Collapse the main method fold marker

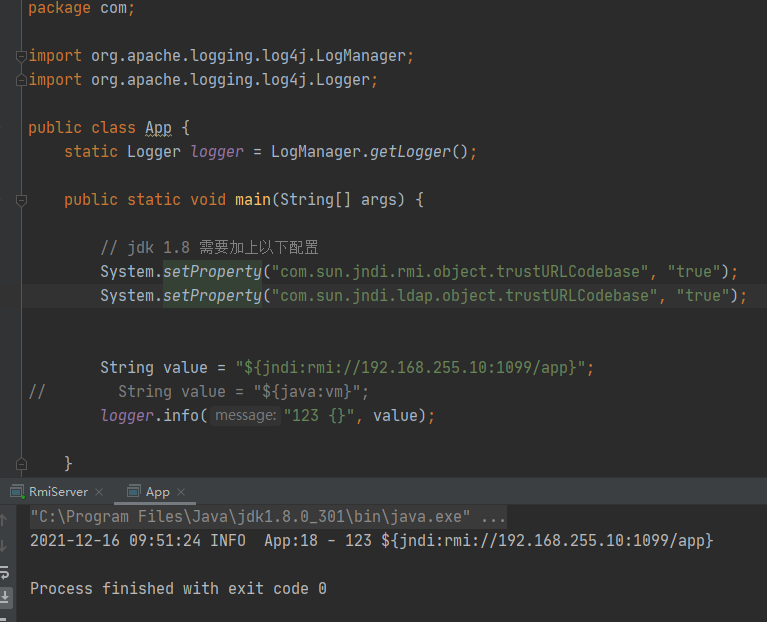(x=21, y=200)
